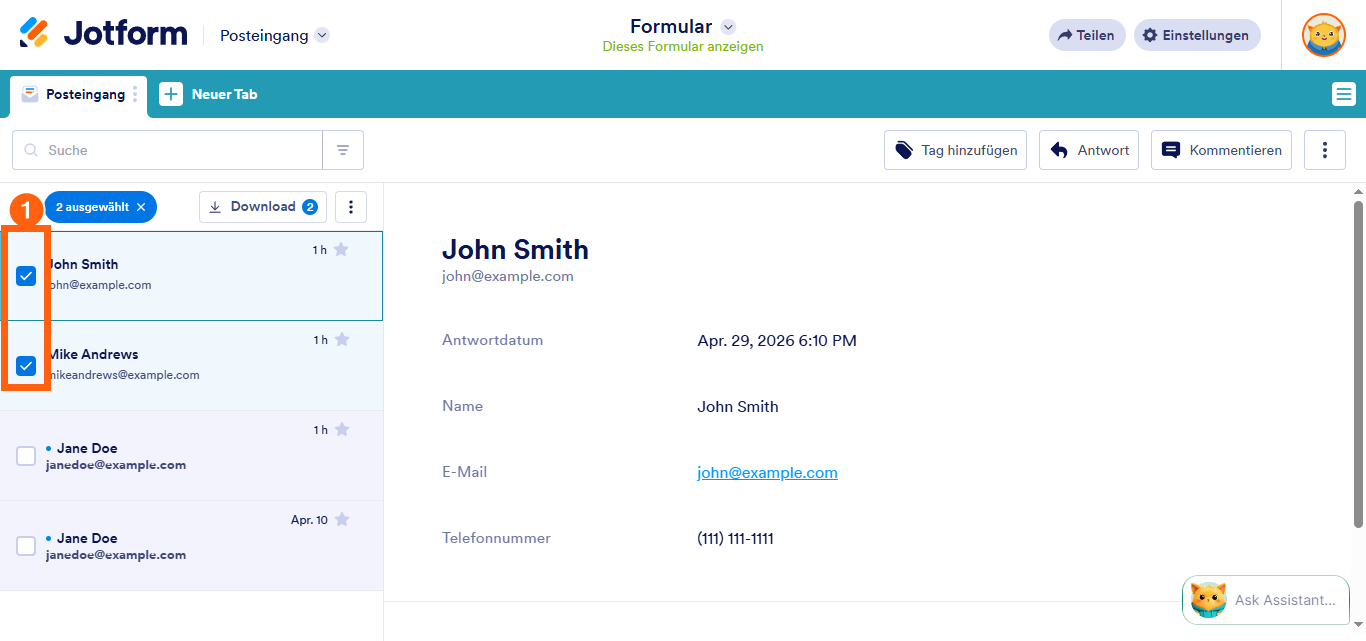Add a Neuer Tab
The height and width of the screenshot is (641, 1366).
pos(208,94)
